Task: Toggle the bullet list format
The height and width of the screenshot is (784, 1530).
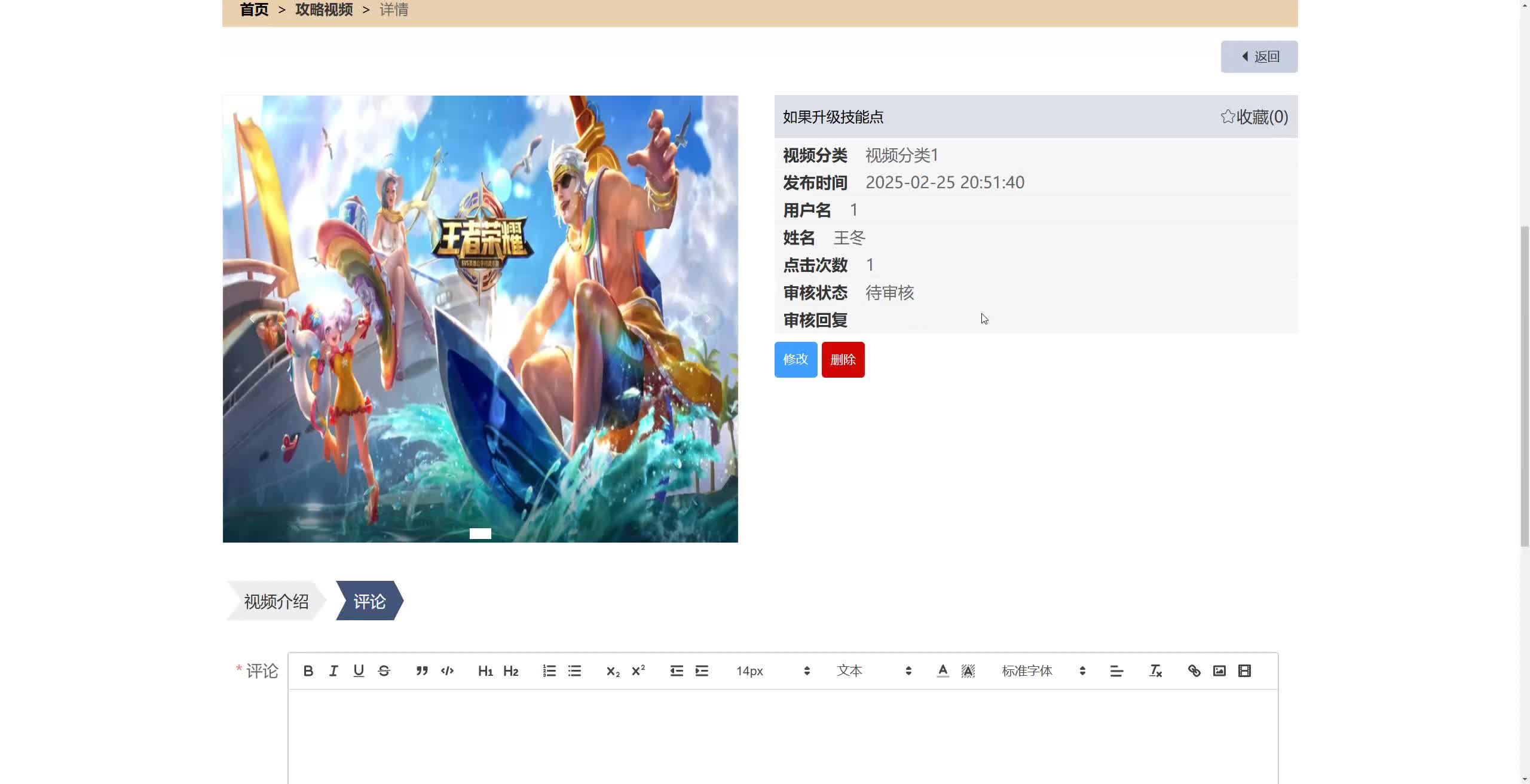Action: point(574,670)
